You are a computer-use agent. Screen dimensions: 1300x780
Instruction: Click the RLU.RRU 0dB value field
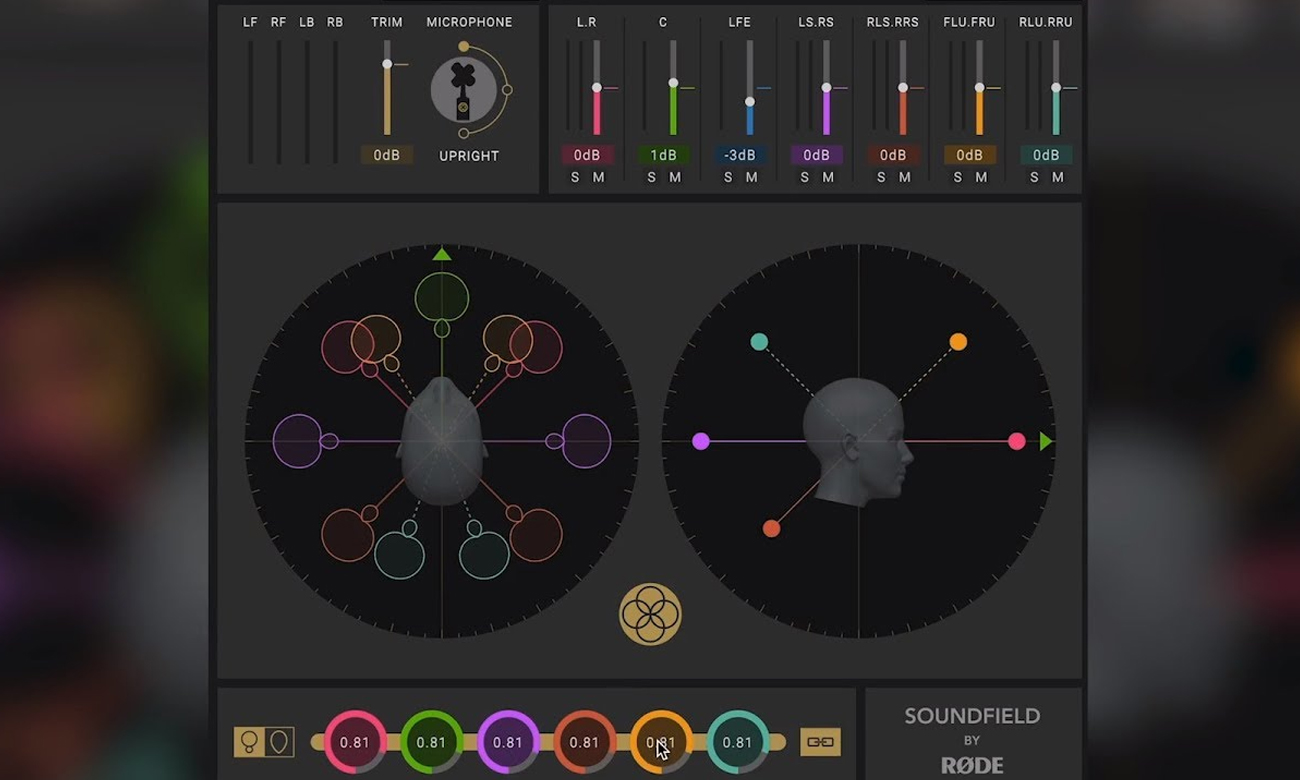1046,155
